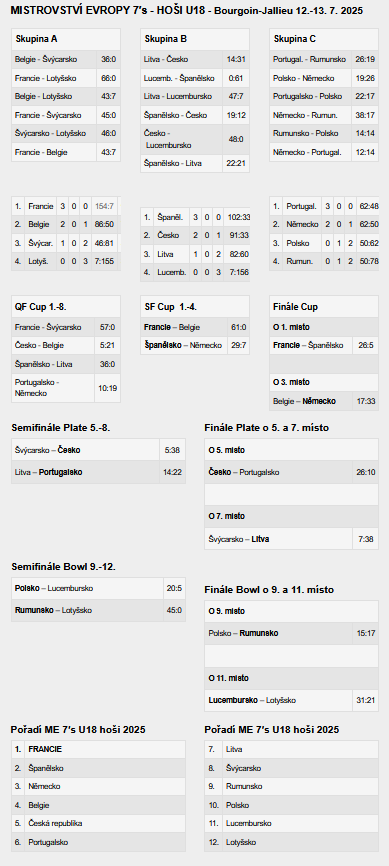
Task: Select the Rumunsko - Polsko 14:14 row
Action: pos(324,134)
